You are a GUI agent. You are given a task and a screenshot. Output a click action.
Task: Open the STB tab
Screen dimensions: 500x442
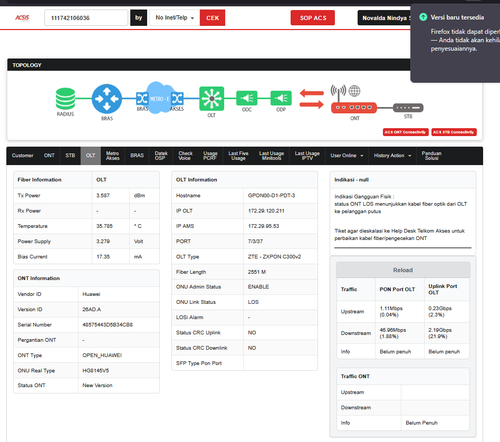(x=70, y=156)
